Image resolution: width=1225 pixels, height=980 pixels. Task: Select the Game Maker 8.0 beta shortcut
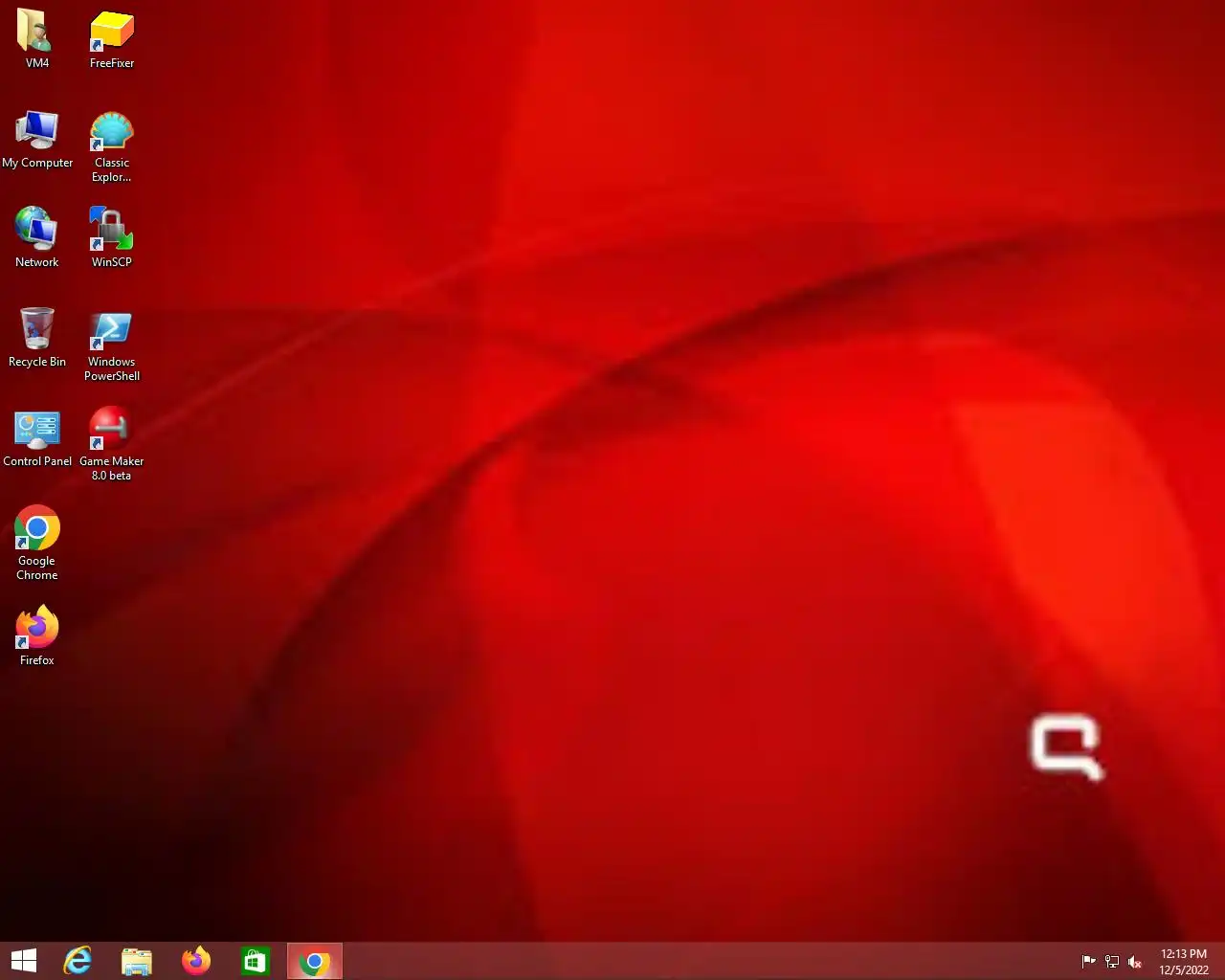click(x=112, y=444)
